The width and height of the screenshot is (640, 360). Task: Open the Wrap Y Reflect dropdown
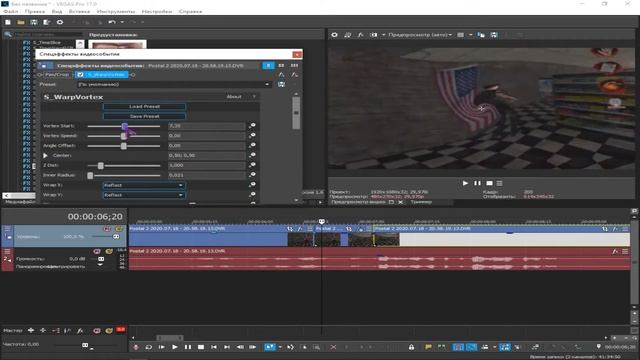[x=144, y=195]
